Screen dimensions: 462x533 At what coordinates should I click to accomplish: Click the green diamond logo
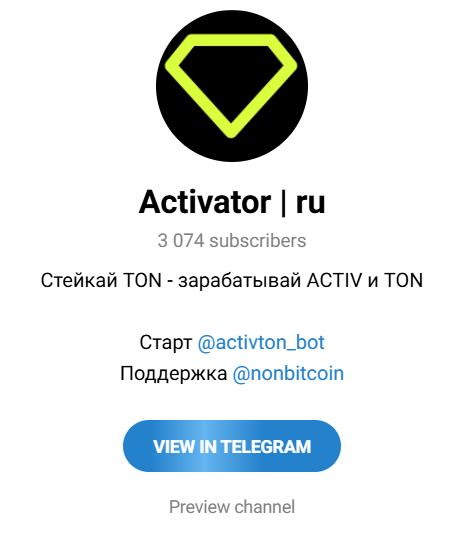(231, 86)
